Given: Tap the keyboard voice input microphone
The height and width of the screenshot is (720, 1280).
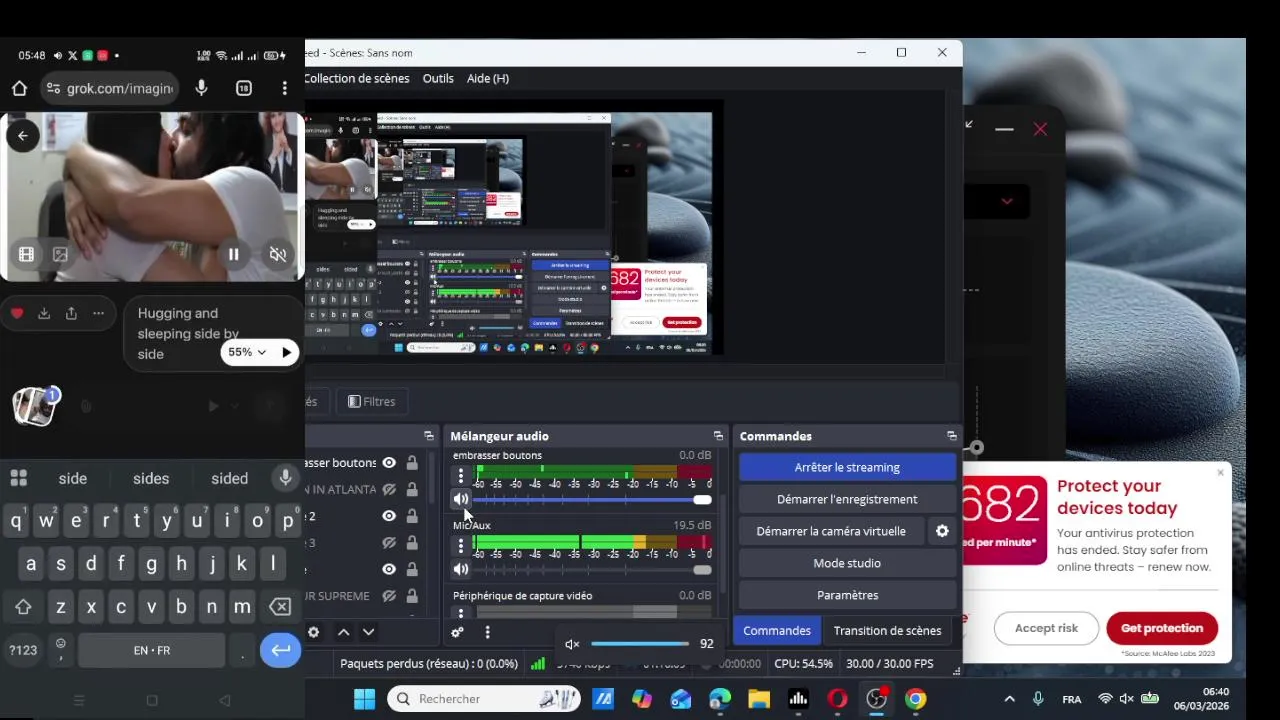Looking at the screenshot, I should (286, 478).
